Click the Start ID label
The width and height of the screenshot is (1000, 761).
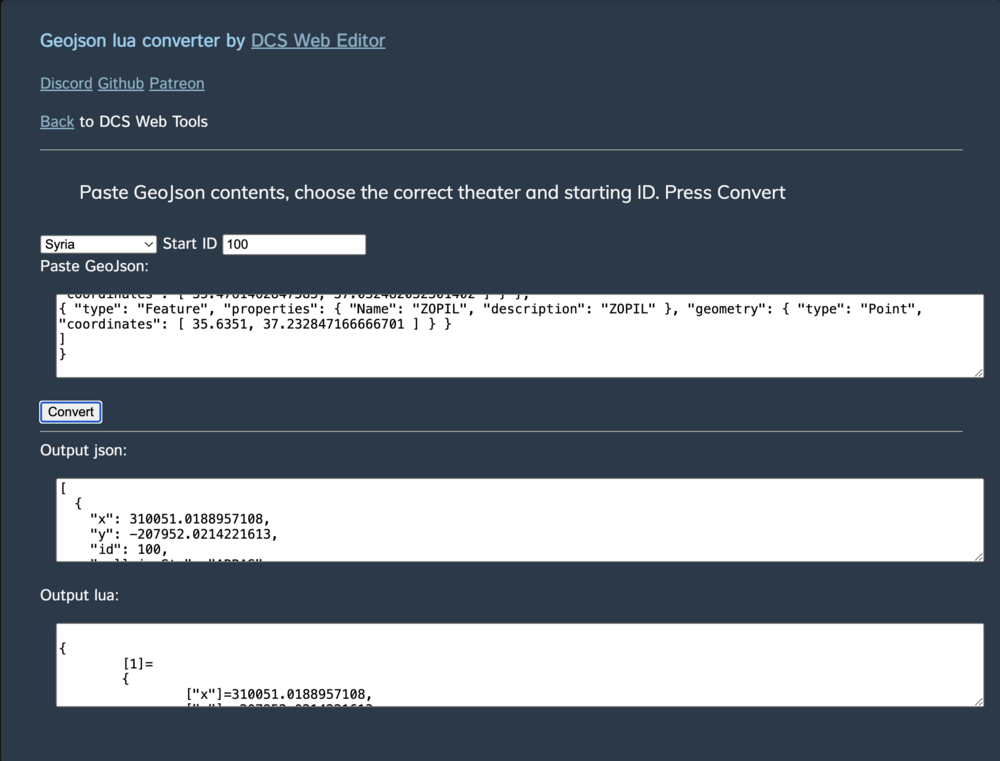tap(190, 244)
